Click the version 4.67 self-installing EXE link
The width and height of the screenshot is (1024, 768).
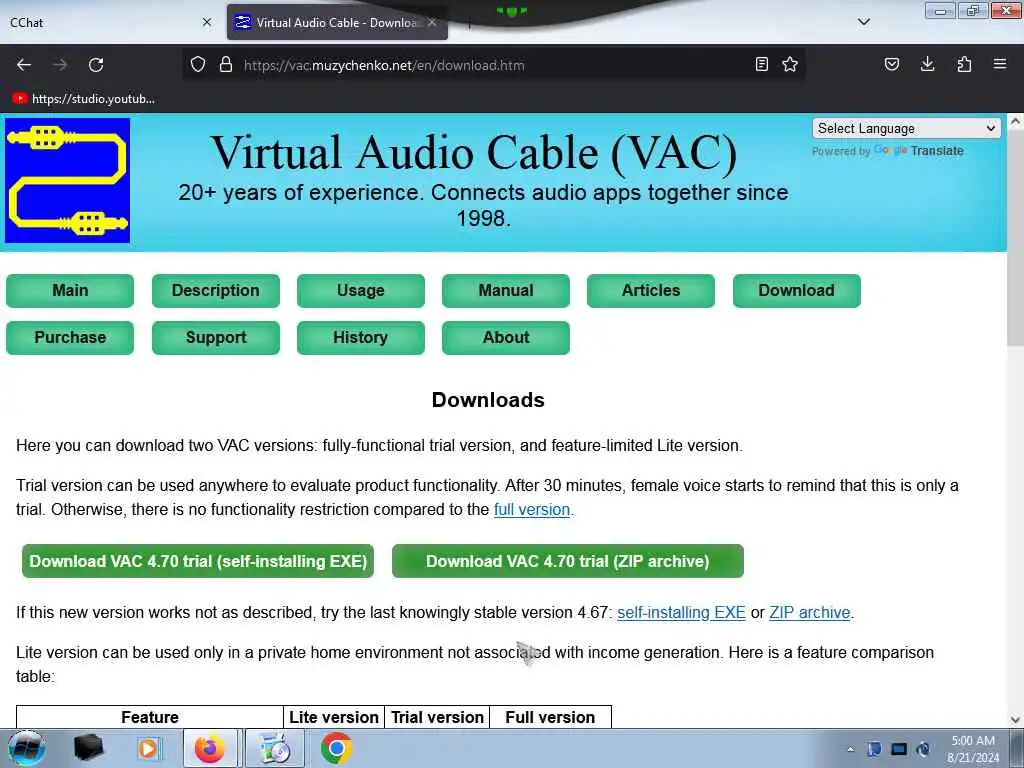pyautogui.click(x=681, y=613)
